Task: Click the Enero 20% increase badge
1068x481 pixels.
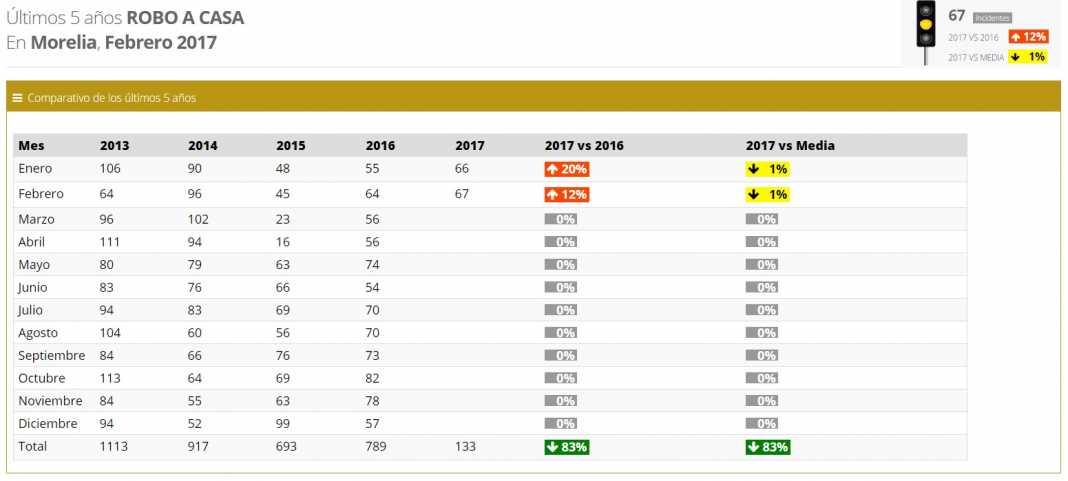Action: [566, 169]
